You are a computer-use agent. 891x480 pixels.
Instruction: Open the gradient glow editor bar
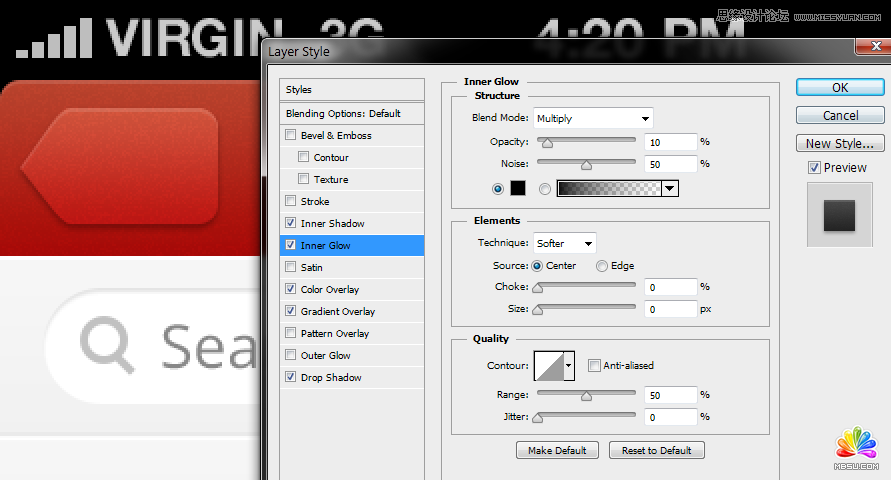tap(609, 188)
